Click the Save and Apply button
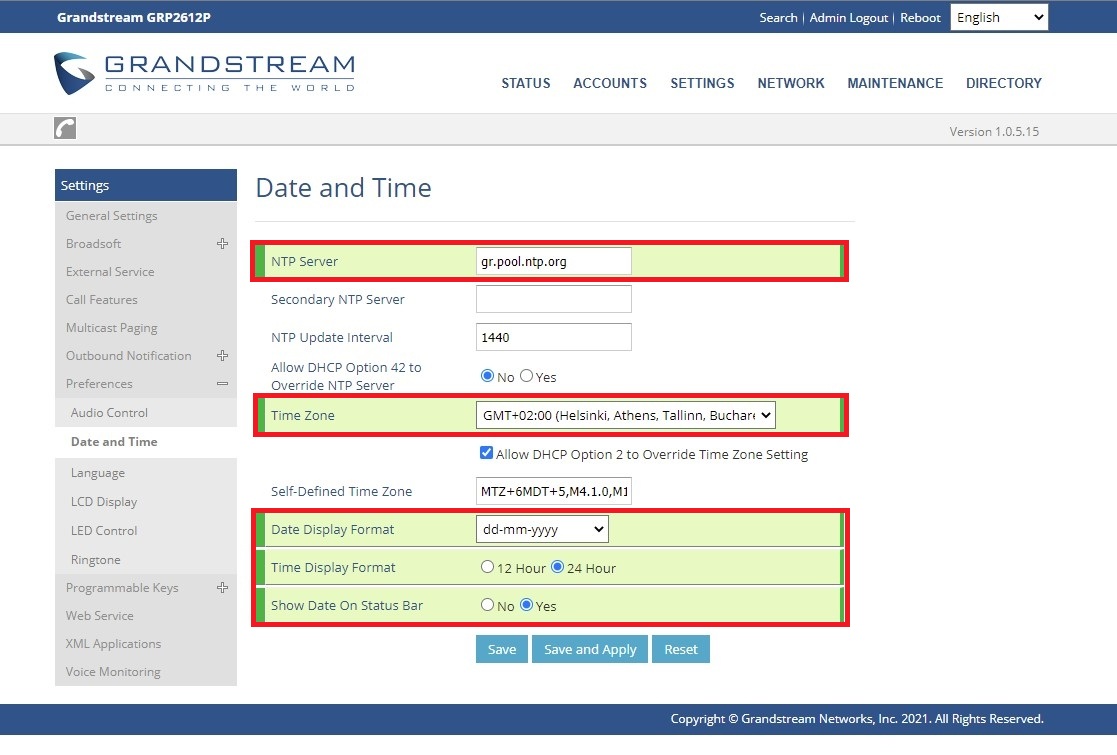Screen dimensions: 1117x755 (x=590, y=649)
